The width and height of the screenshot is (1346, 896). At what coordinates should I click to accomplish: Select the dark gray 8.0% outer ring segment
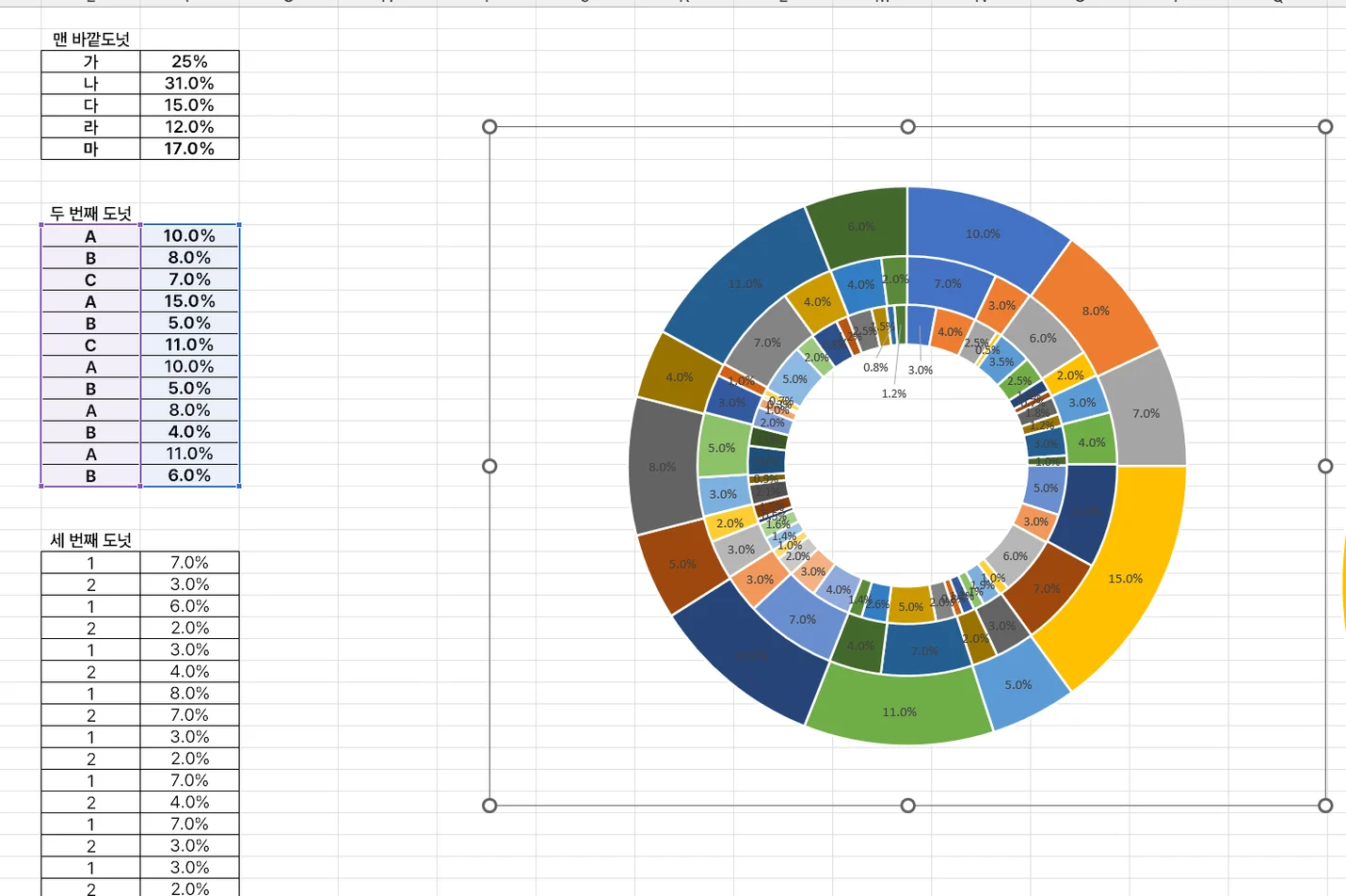(664, 467)
